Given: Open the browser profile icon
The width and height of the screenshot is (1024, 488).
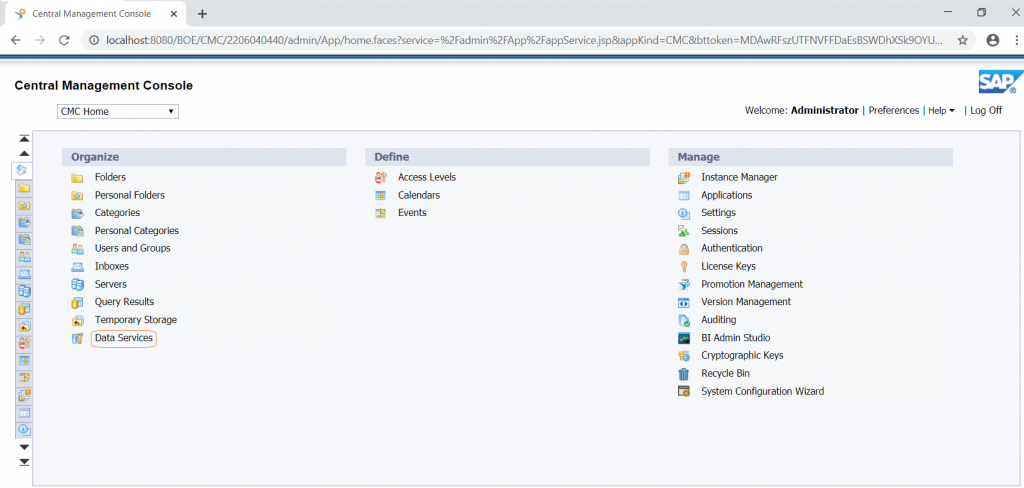Looking at the screenshot, I should coord(993,40).
